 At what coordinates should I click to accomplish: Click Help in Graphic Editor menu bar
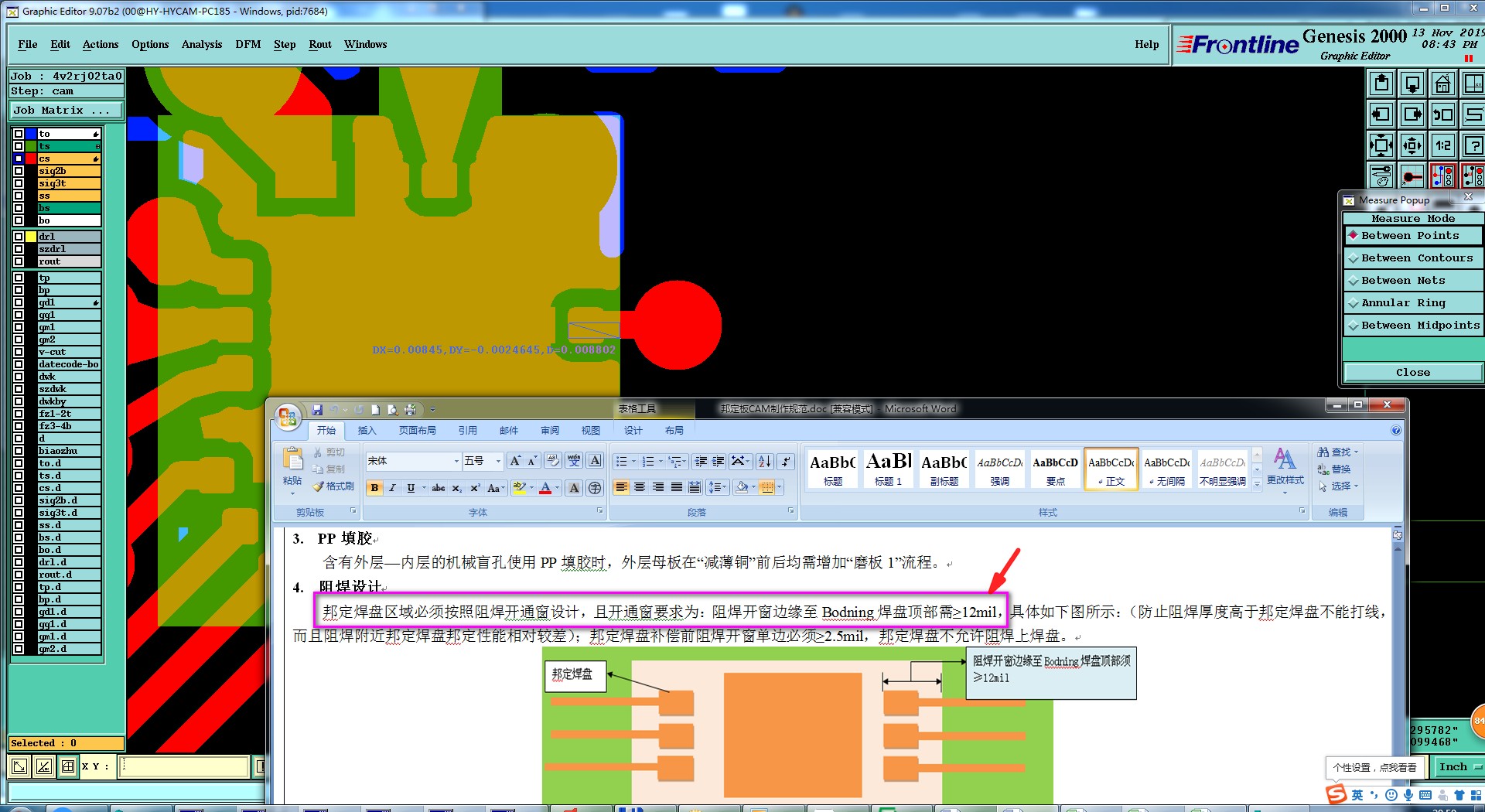tap(1147, 45)
